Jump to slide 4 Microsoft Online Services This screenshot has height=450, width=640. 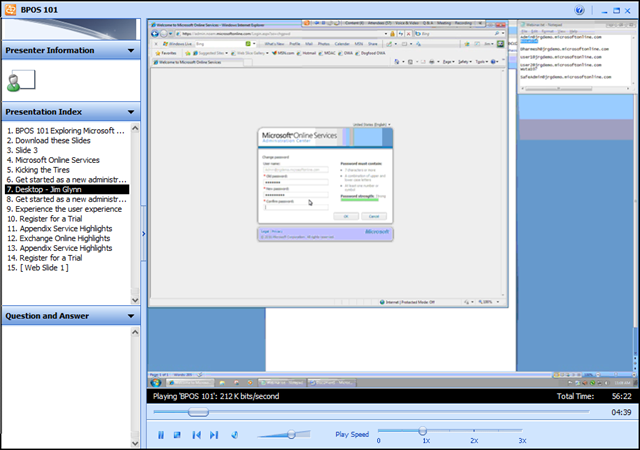[x=54, y=160]
